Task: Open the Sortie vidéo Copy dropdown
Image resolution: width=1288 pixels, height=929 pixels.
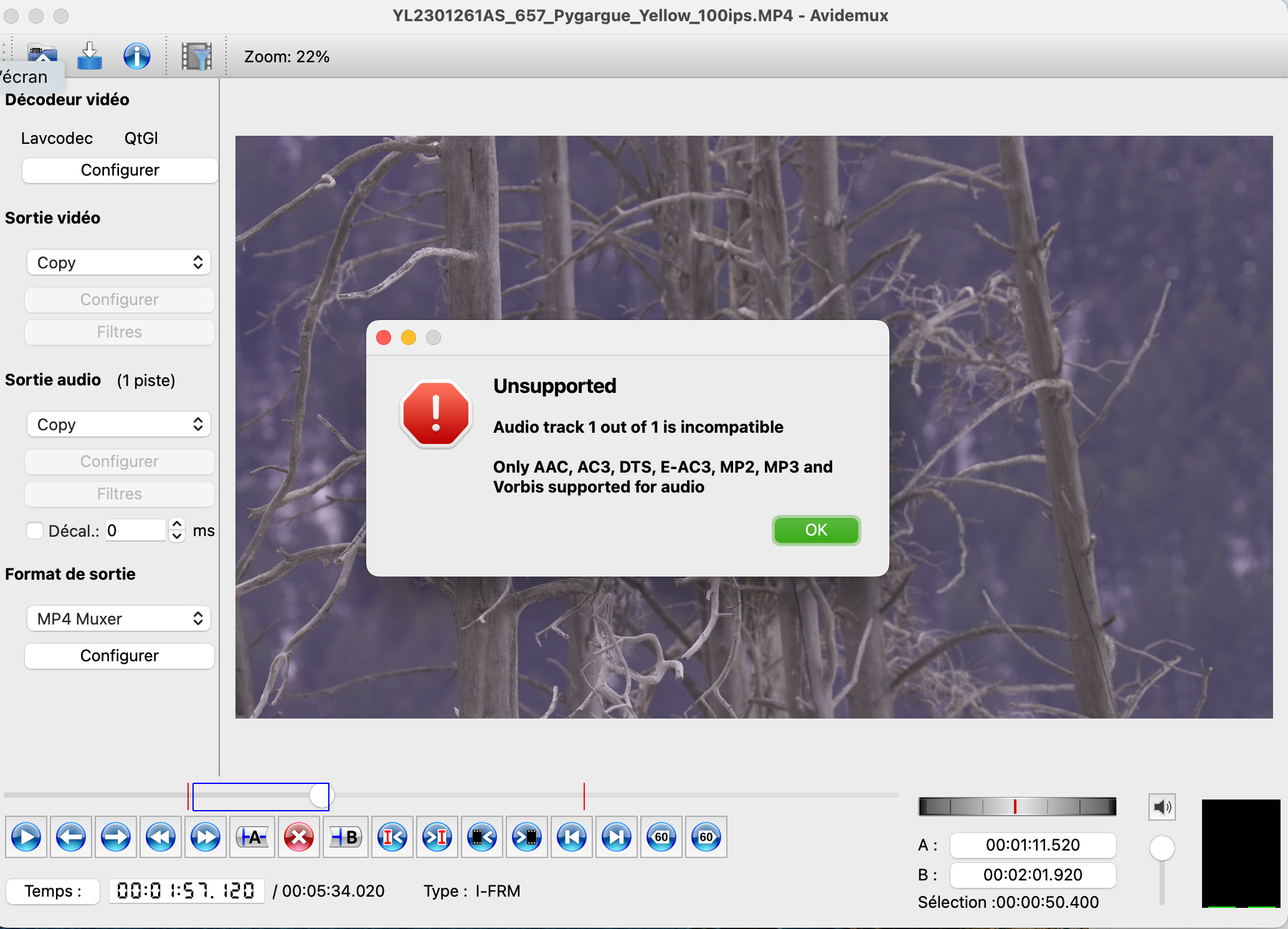Action: point(119,263)
